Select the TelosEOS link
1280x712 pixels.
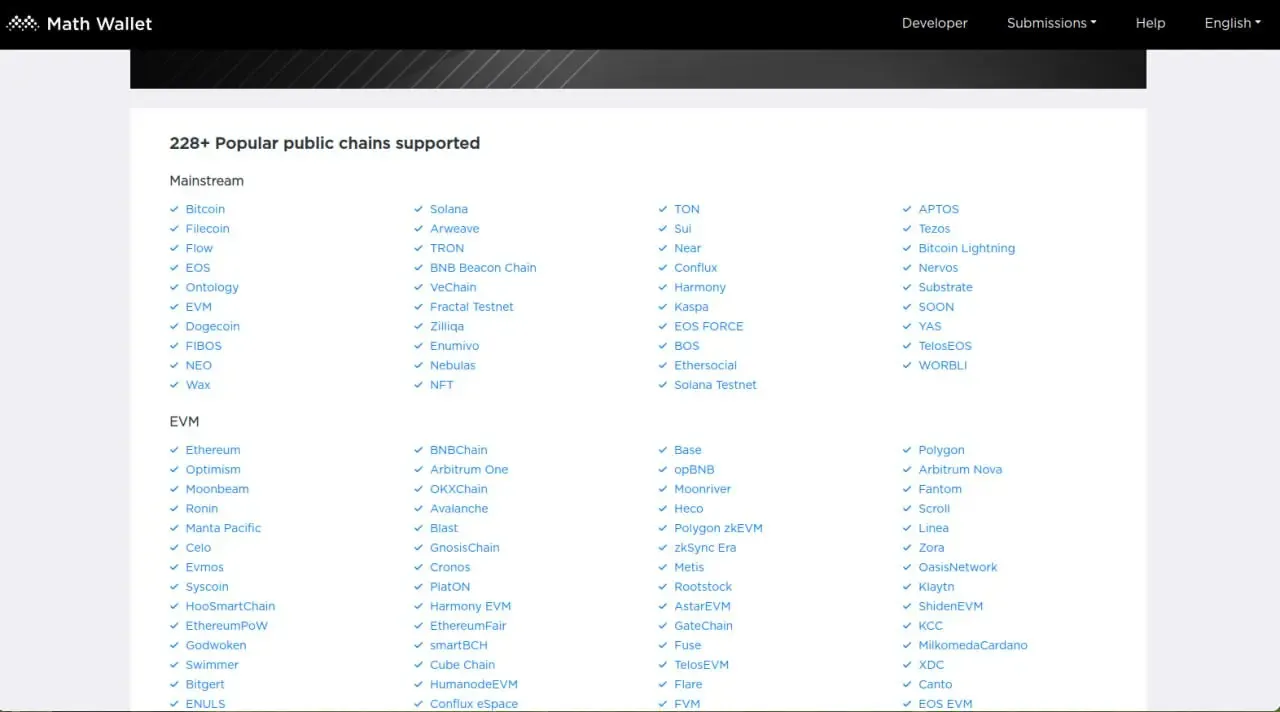[x=945, y=346]
